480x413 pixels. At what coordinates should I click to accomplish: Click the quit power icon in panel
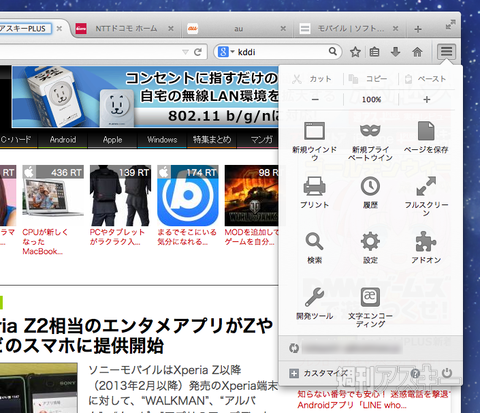(x=447, y=373)
